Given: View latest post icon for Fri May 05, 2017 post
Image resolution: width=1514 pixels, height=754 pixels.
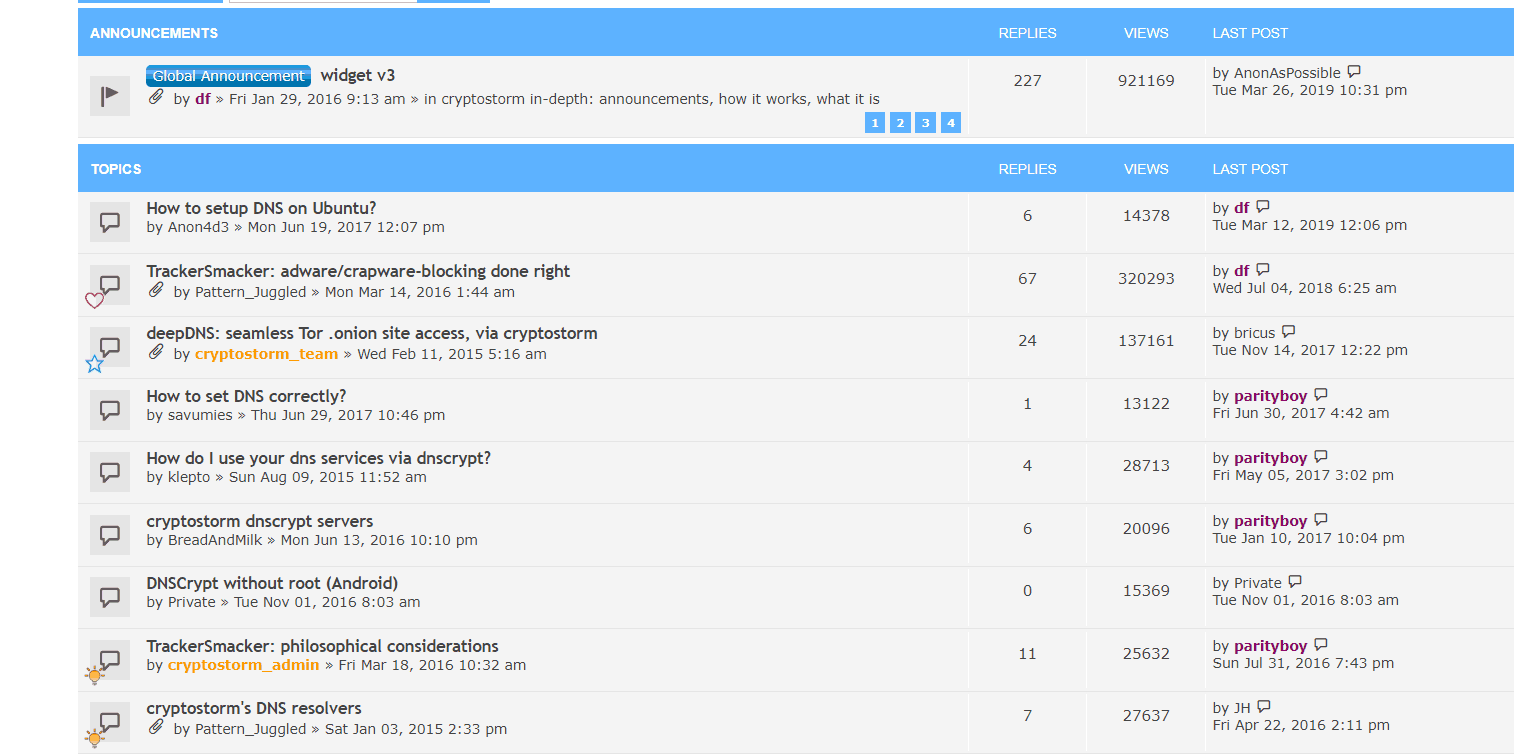Looking at the screenshot, I should [1321, 457].
